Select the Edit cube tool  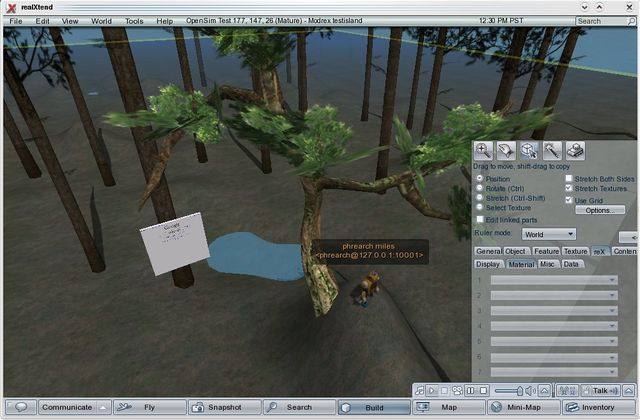529,150
